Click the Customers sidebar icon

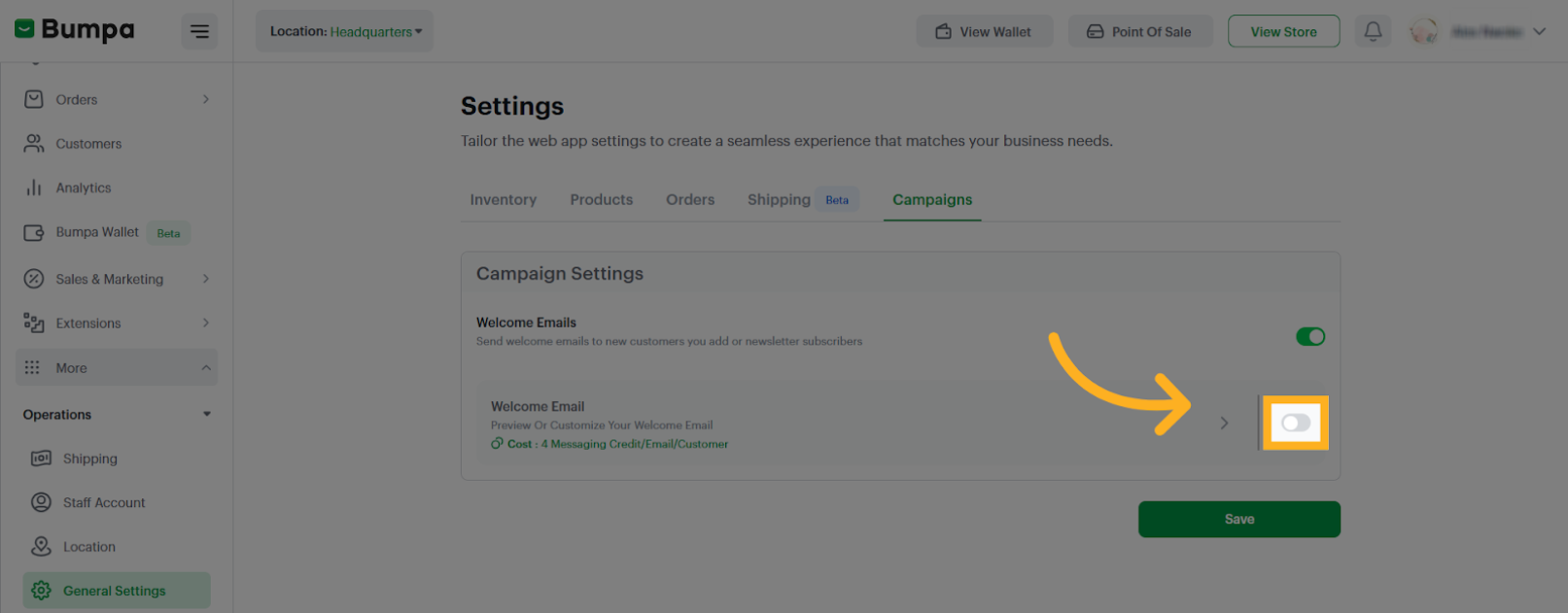tap(34, 144)
